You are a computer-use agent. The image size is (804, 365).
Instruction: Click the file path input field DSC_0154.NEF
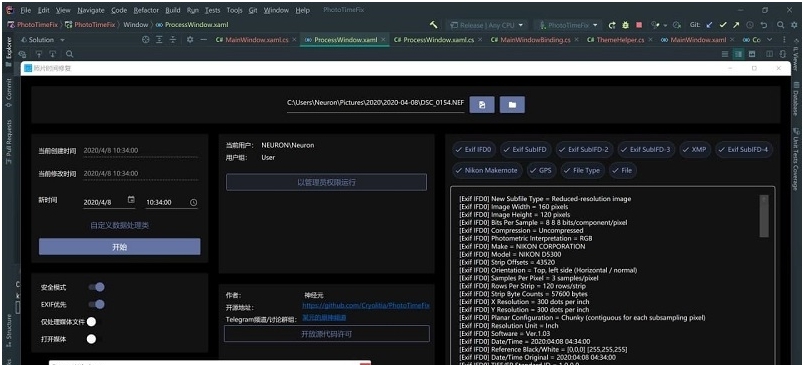click(375, 103)
